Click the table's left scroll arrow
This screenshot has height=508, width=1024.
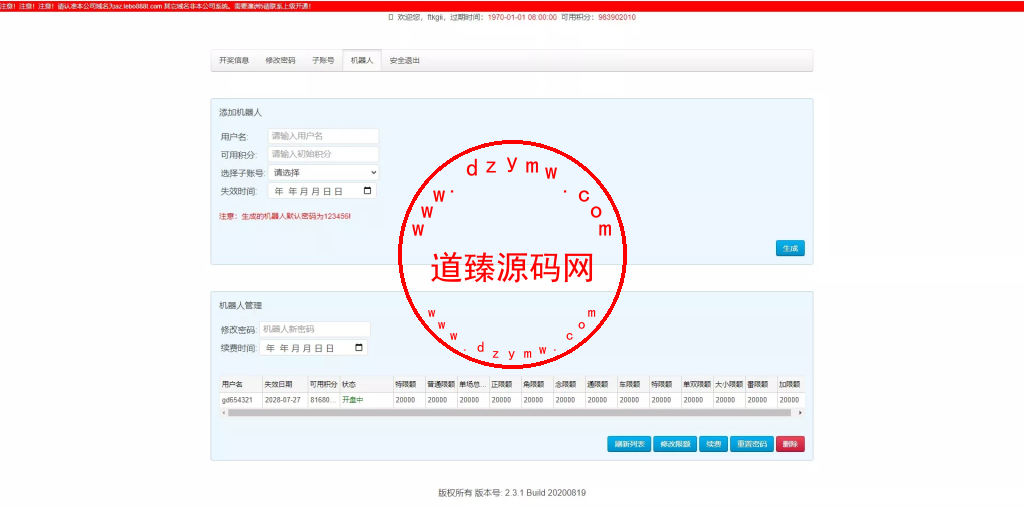coord(223,413)
